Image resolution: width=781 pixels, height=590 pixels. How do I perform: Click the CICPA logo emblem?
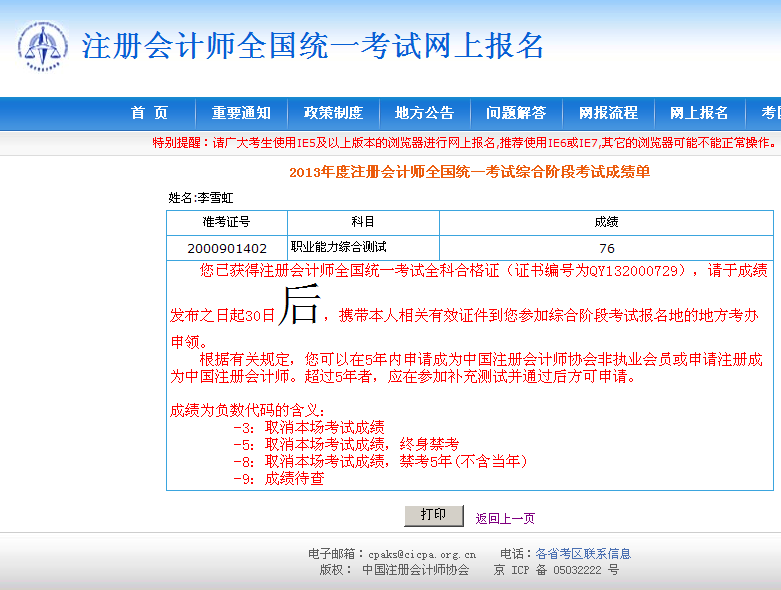(42, 46)
